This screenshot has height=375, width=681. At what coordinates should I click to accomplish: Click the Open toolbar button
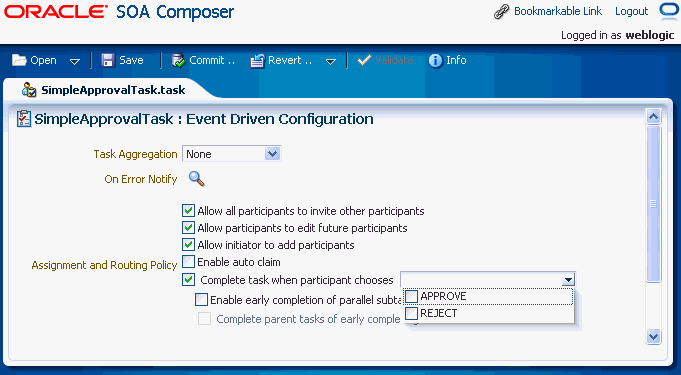[x=34, y=60]
